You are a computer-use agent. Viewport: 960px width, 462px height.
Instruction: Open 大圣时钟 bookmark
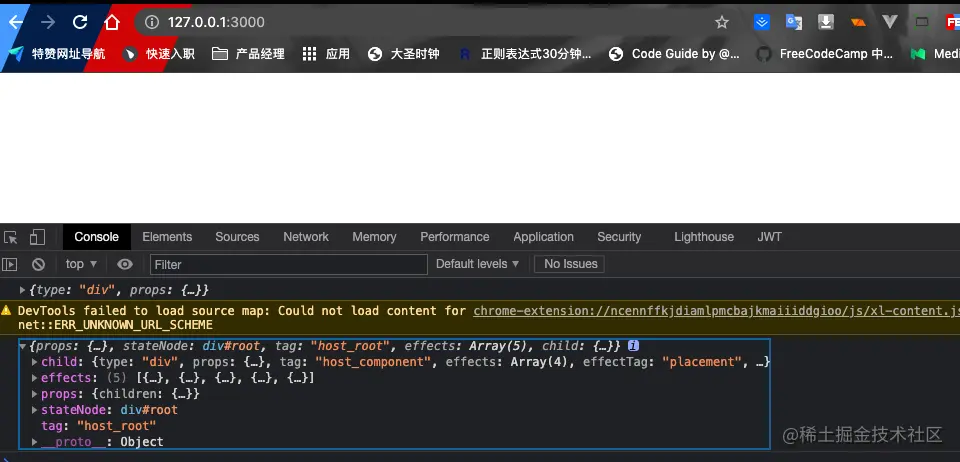(x=403, y=54)
